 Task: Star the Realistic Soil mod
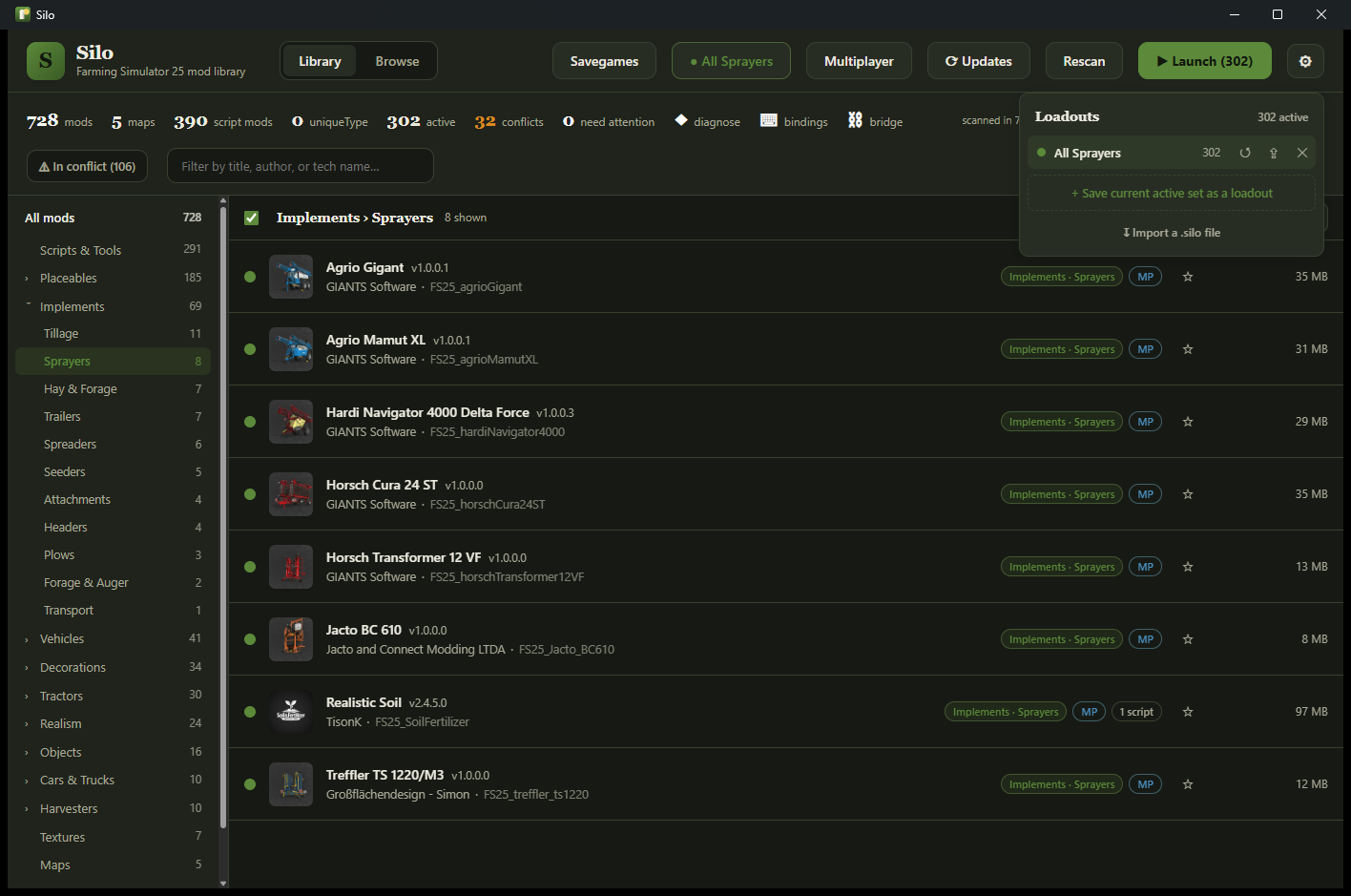pos(1188,712)
